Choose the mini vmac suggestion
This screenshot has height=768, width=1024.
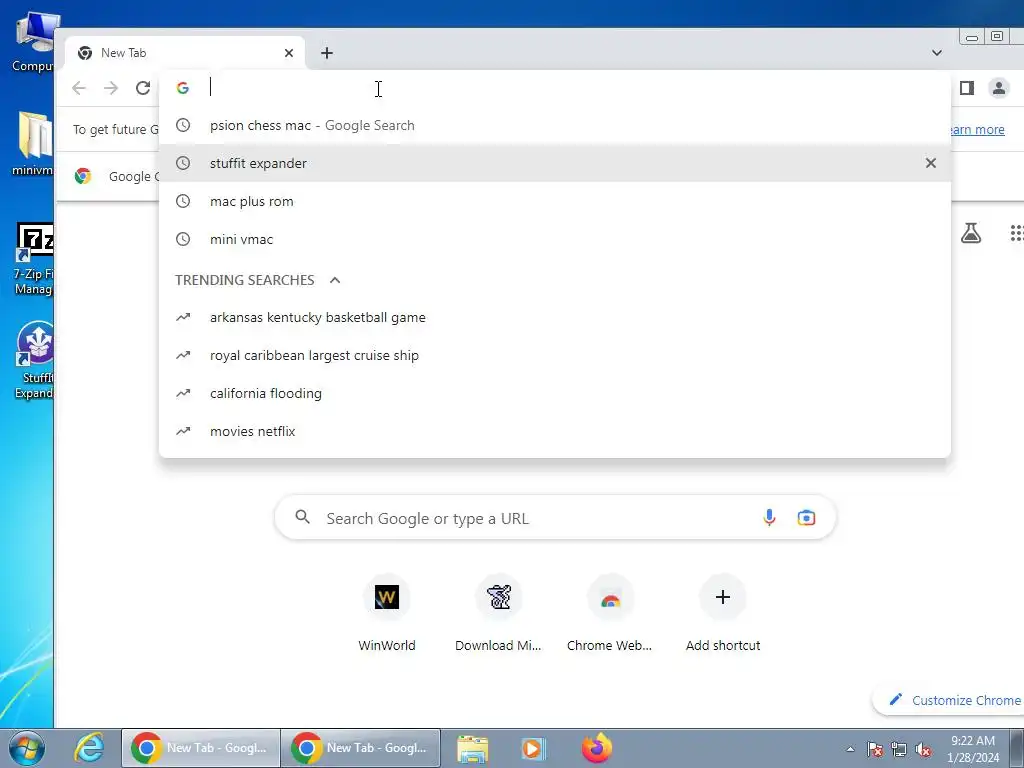(555, 239)
